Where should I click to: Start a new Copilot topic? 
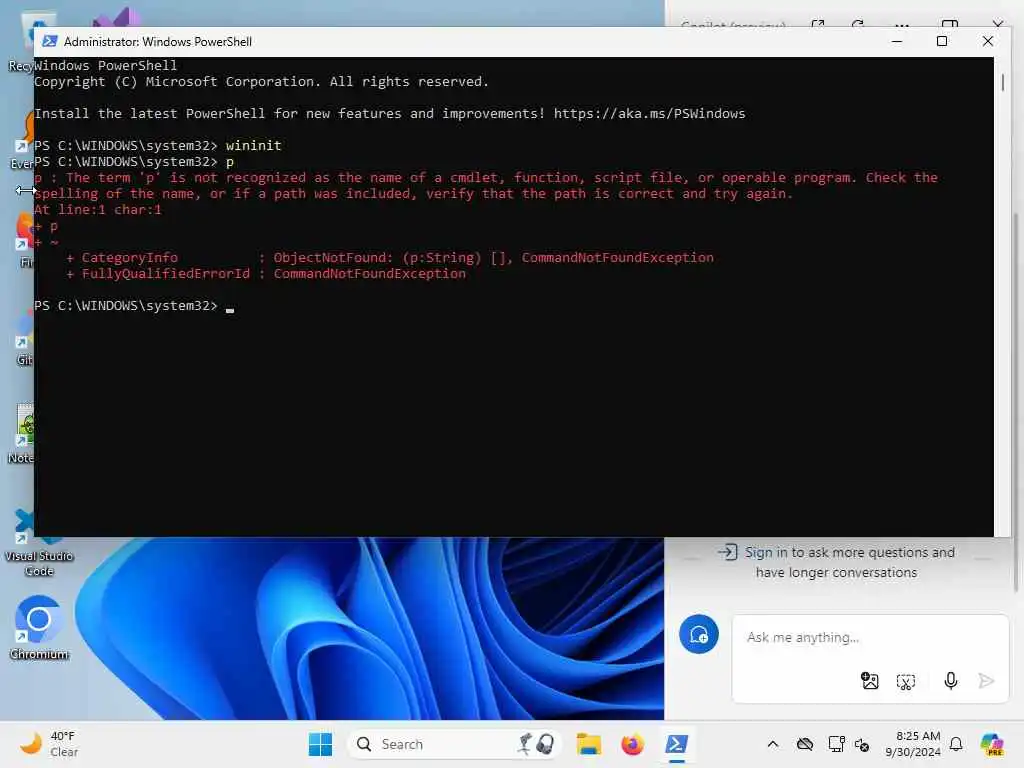tap(699, 634)
